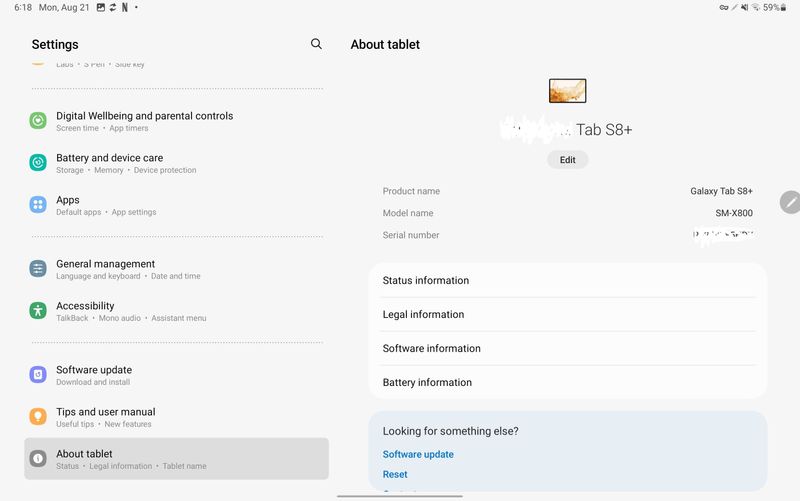Open Software information entry
Image resolution: width=800 pixels, height=501 pixels.
tap(567, 349)
